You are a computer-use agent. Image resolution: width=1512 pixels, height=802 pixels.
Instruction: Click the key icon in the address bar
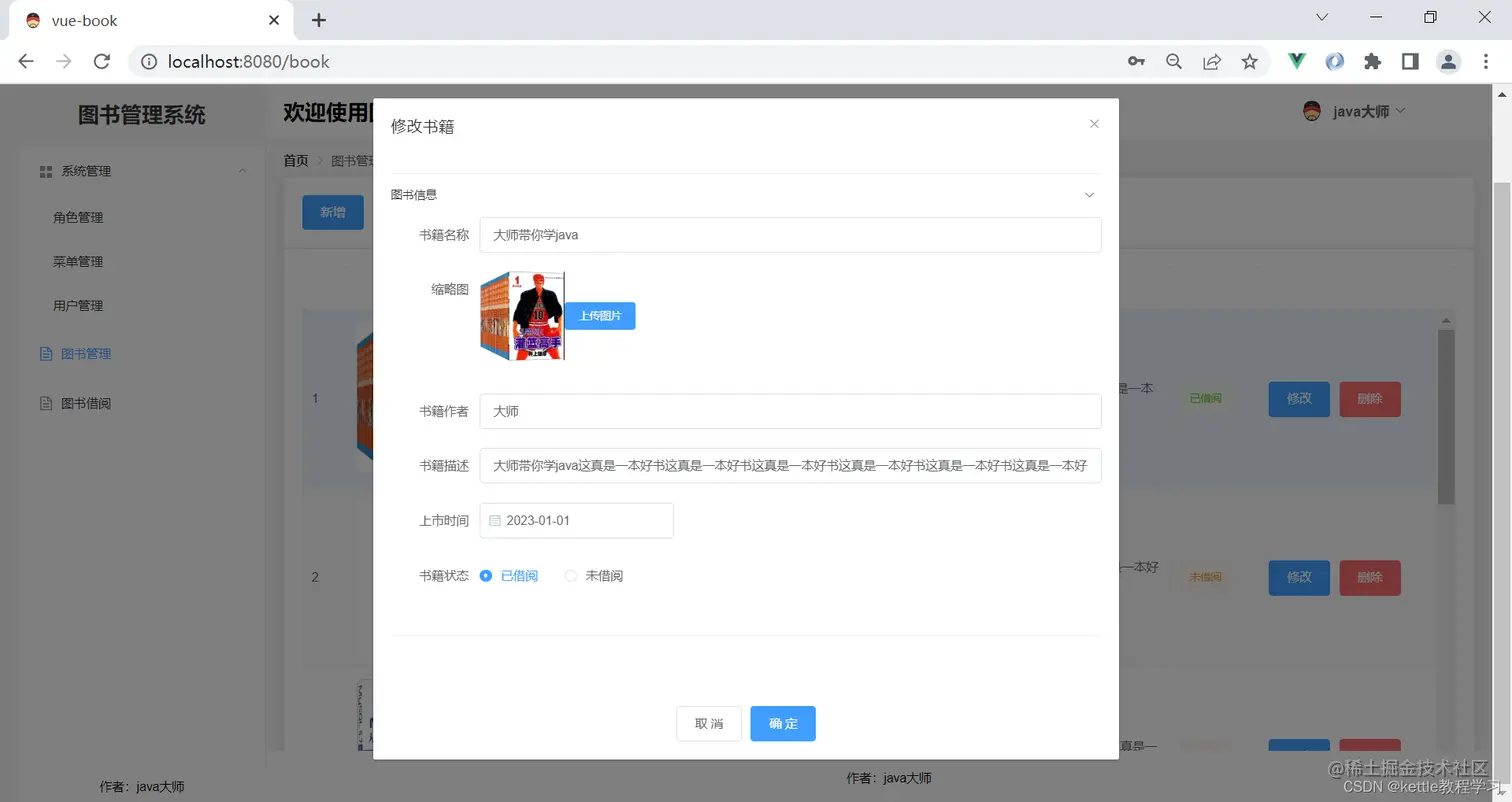coord(1136,61)
